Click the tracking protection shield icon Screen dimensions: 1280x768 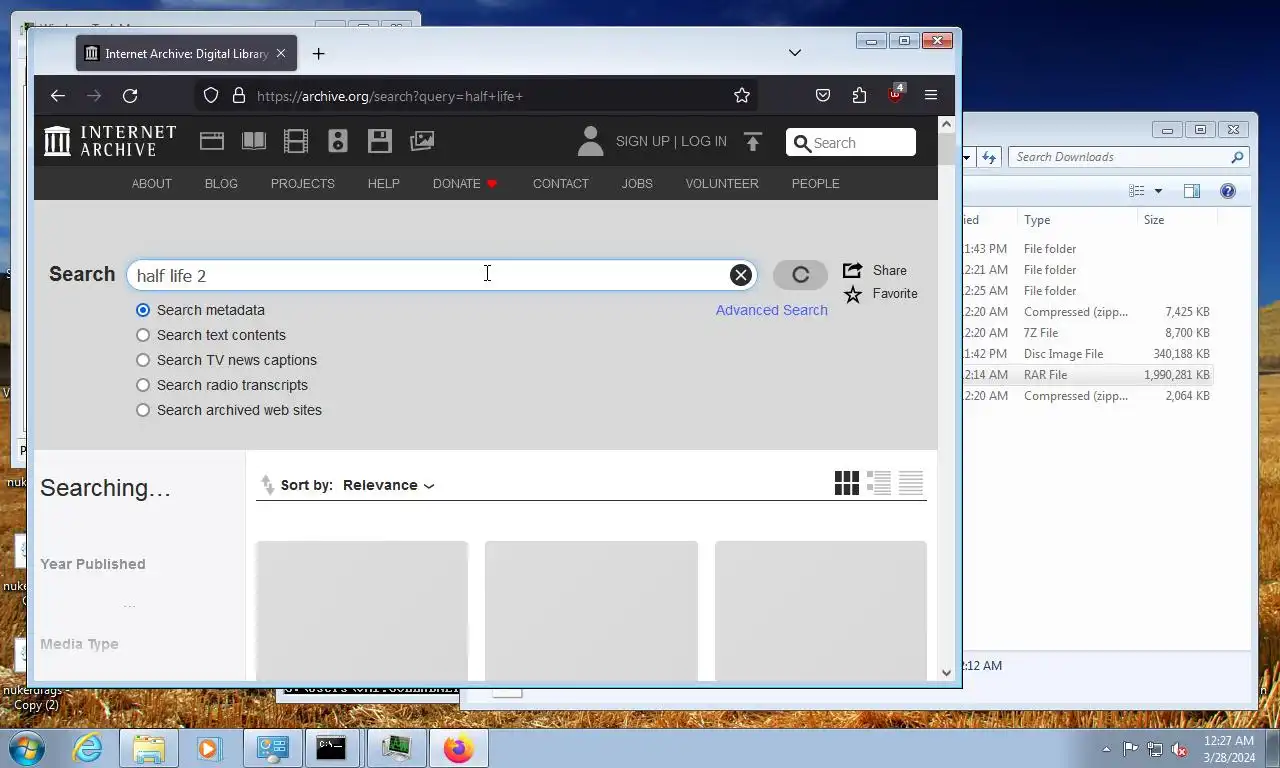[211, 96]
